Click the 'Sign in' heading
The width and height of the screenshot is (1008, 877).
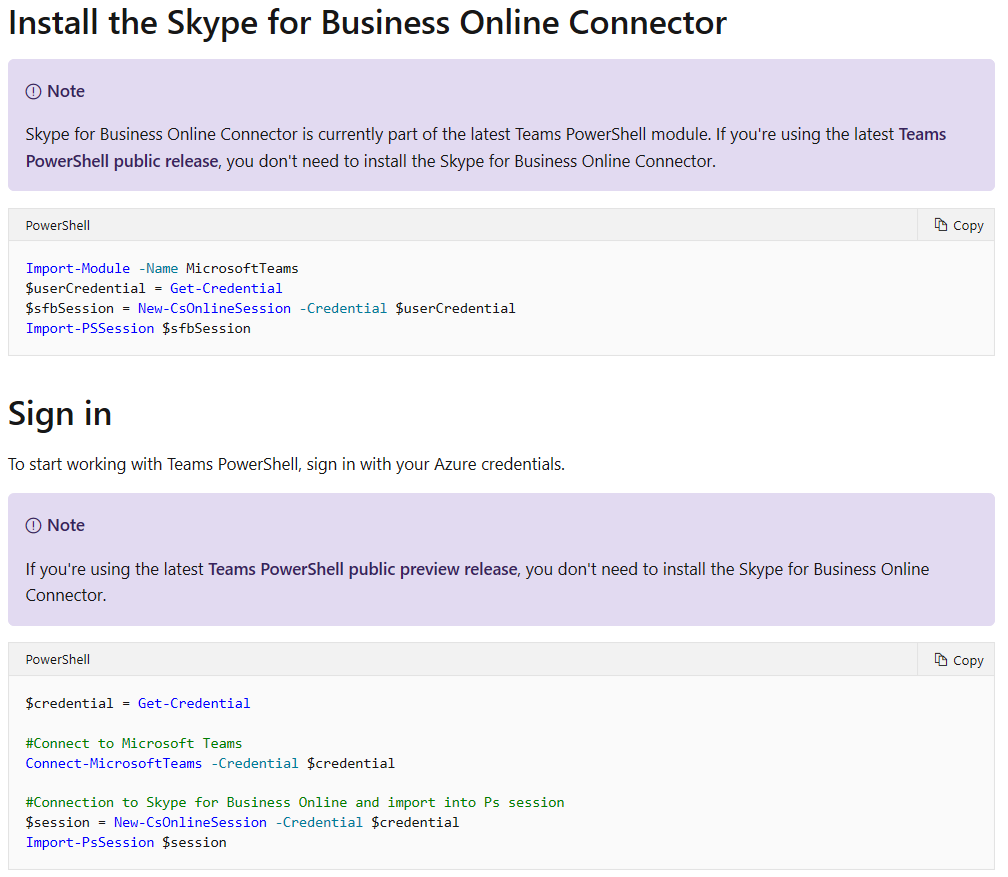(60, 413)
